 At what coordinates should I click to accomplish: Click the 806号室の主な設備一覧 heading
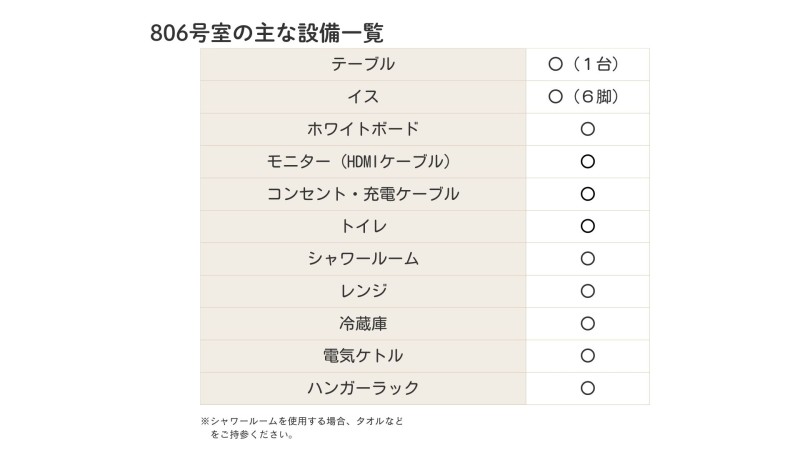(x=267, y=32)
